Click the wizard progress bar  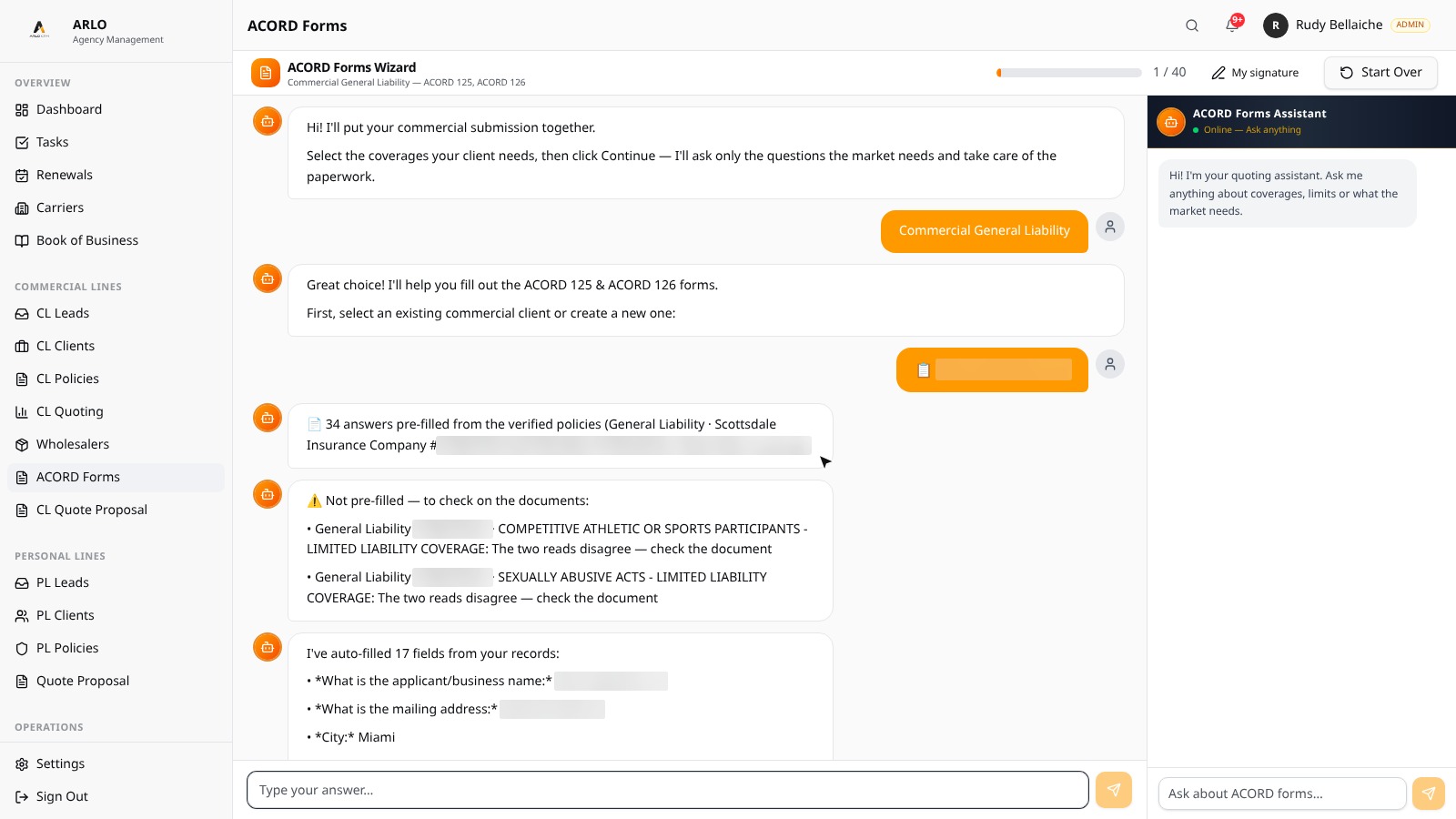(1069, 73)
